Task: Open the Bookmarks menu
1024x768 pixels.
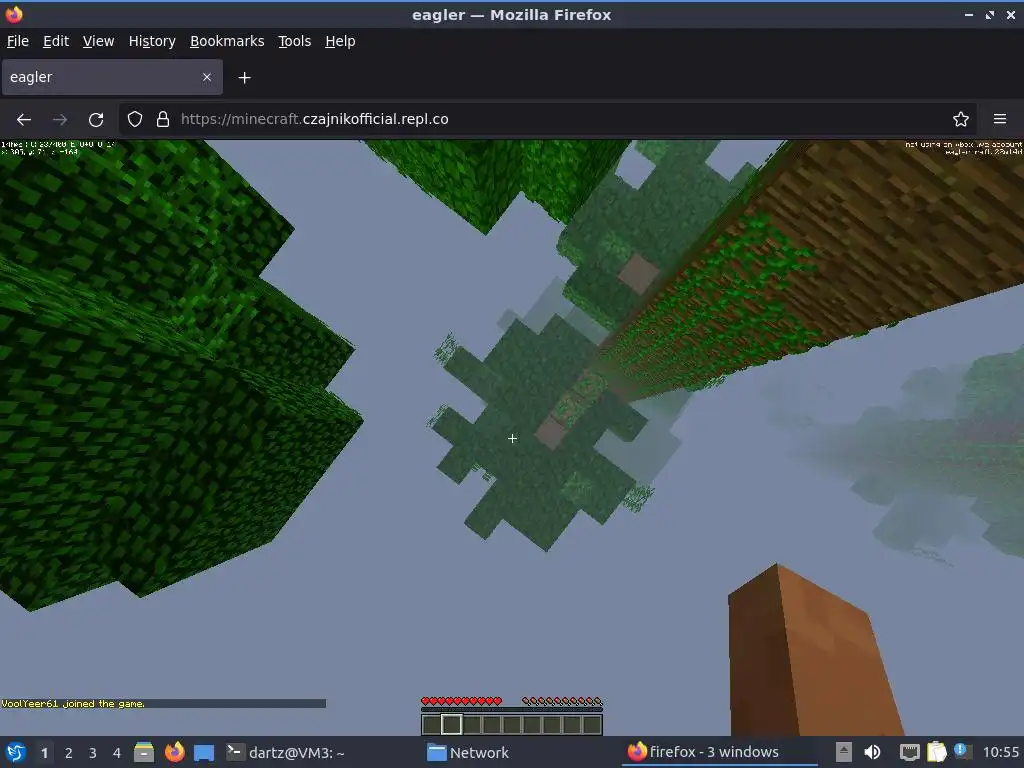Action: pyautogui.click(x=227, y=41)
